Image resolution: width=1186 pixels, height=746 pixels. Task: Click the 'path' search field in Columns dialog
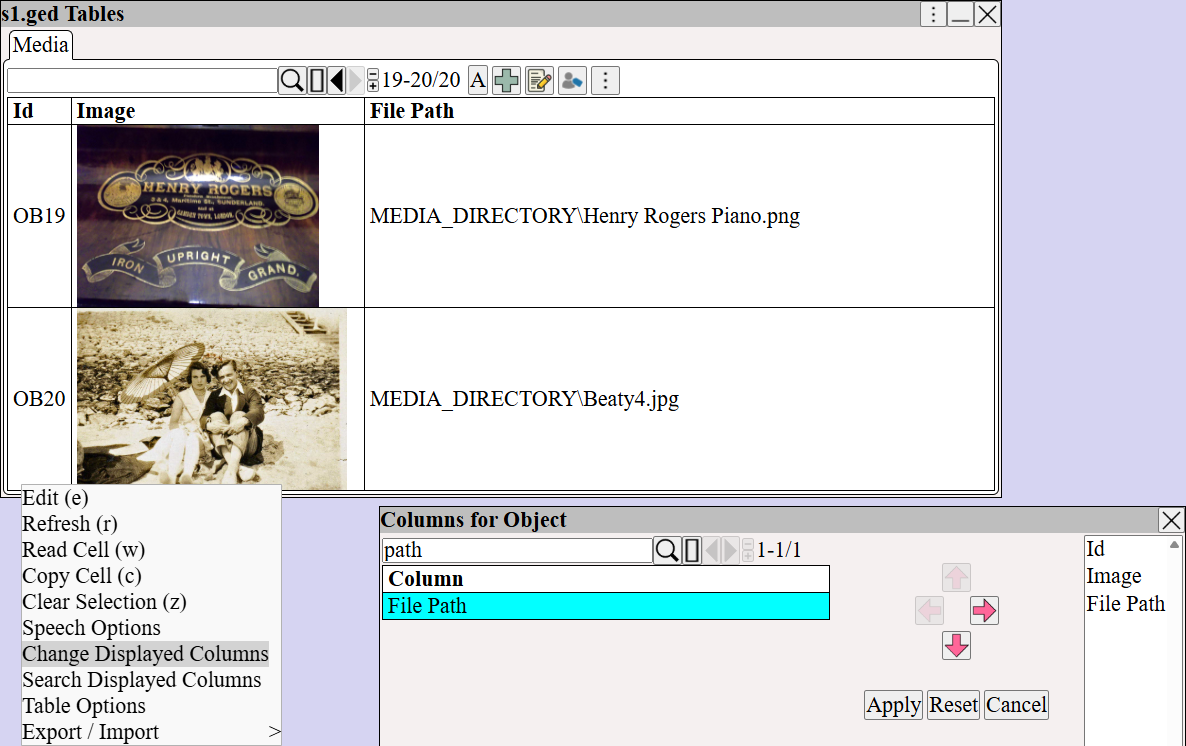click(517, 550)
